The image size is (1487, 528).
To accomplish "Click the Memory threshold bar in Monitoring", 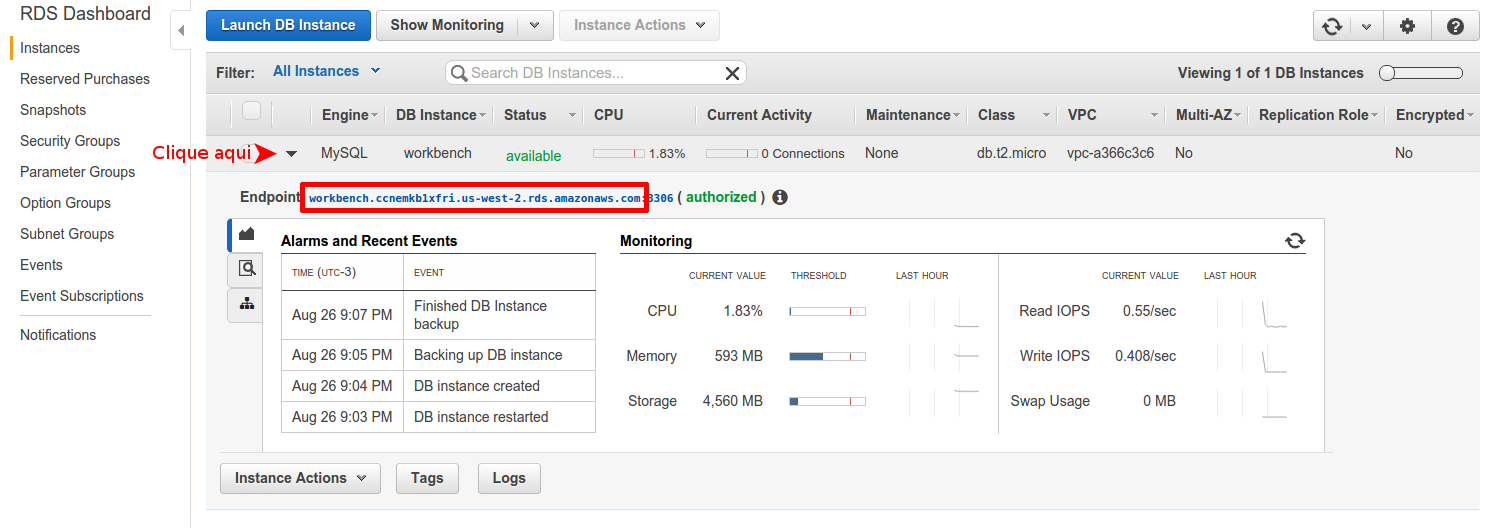I will click(x=827, y=356).
